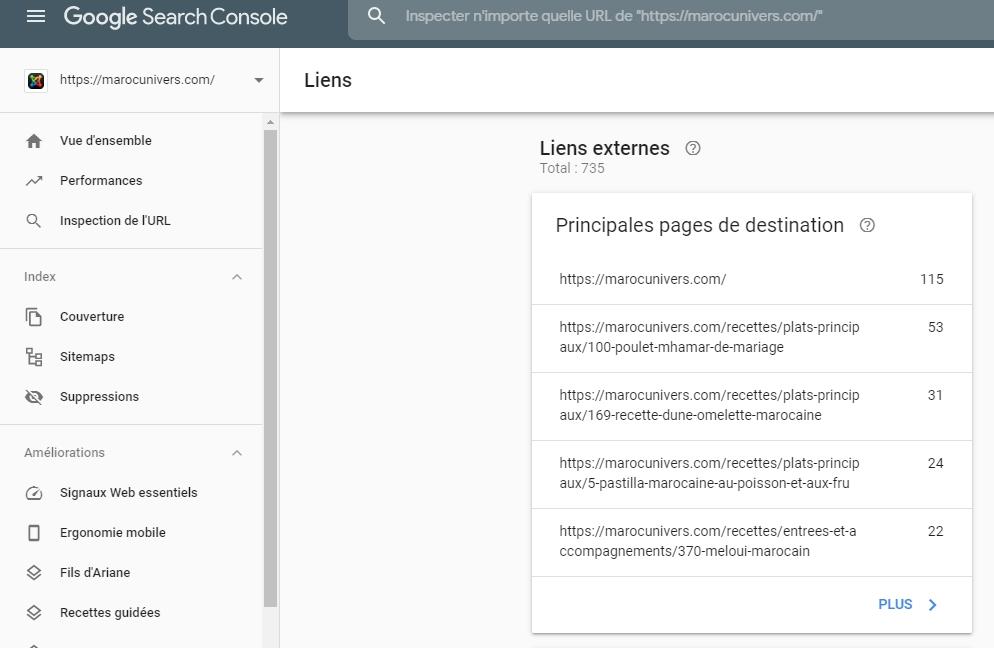
Task: Select the Vue d'ensemble home icon
Action: pyautogui.click(x=33, y=140)
